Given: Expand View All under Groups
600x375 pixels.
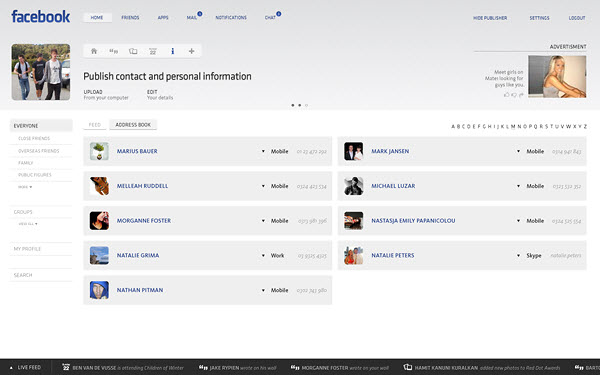Looking at the screenshot, I should [x=28, y=224].
